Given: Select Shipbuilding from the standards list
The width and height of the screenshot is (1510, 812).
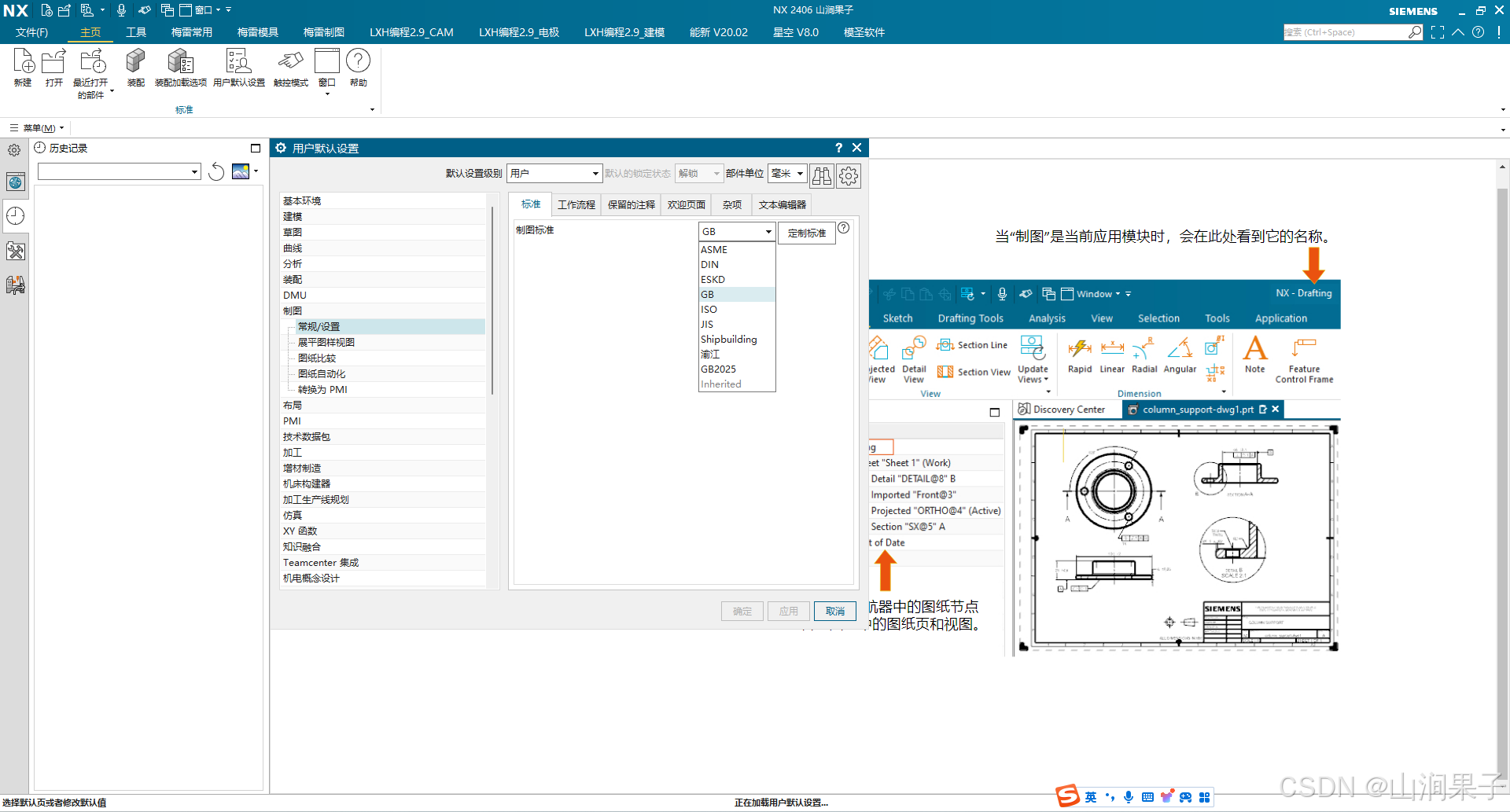Looking at the screenshot, I should click(x=737, y=339).
